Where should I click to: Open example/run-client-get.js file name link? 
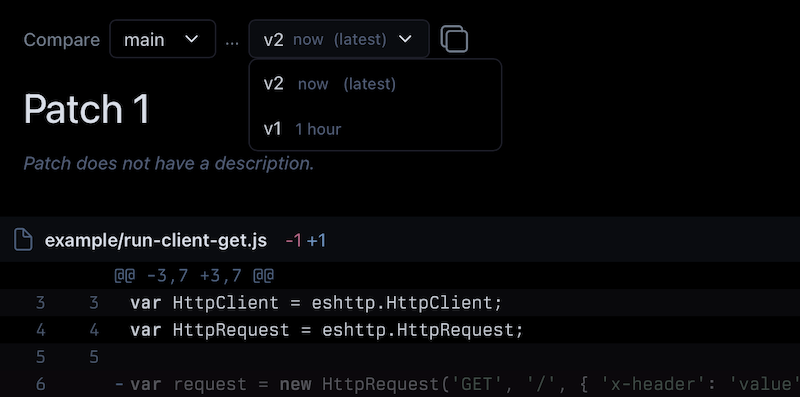[x=156, y=240]
